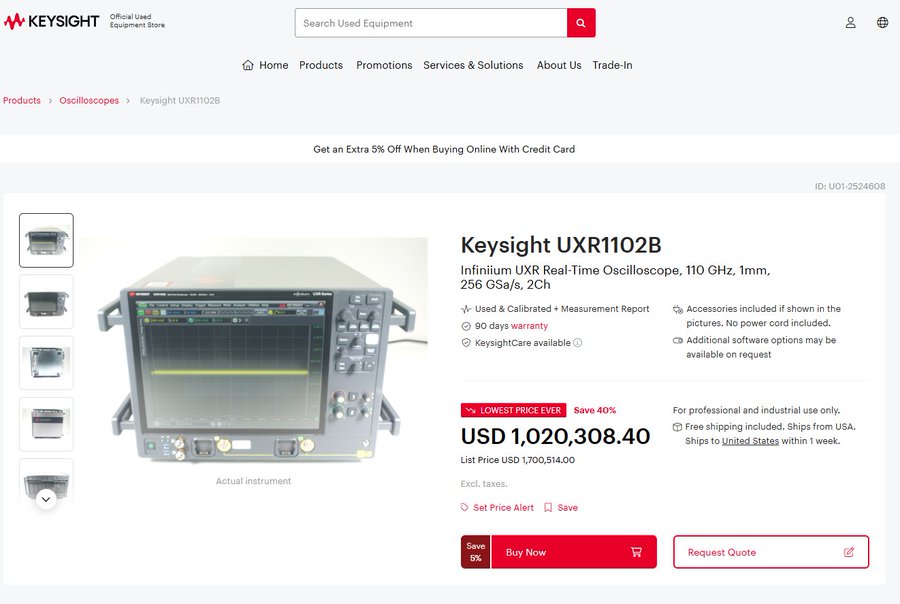Select the second product thumbnail
This screenshot has width=900, height=604.
(46, 302)
